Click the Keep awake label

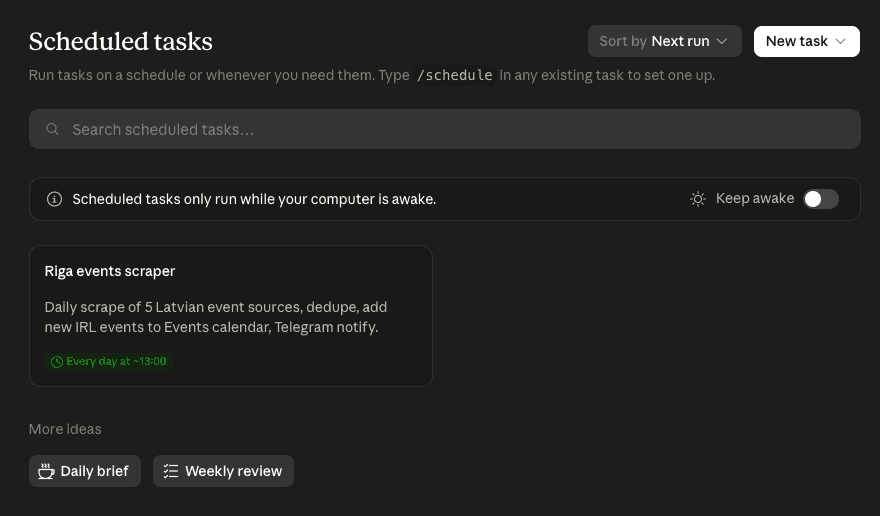coord(755,199)
